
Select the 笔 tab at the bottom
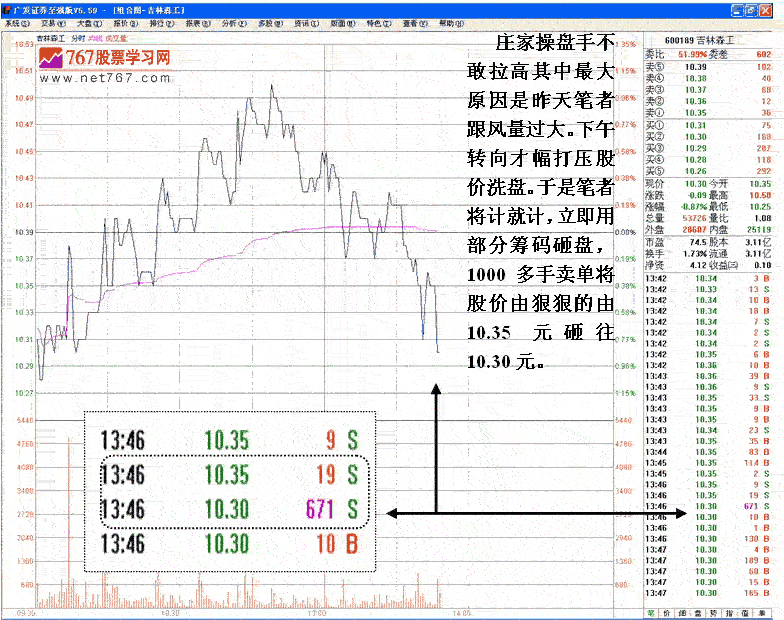pyautogui.click(x=651, y=612)
